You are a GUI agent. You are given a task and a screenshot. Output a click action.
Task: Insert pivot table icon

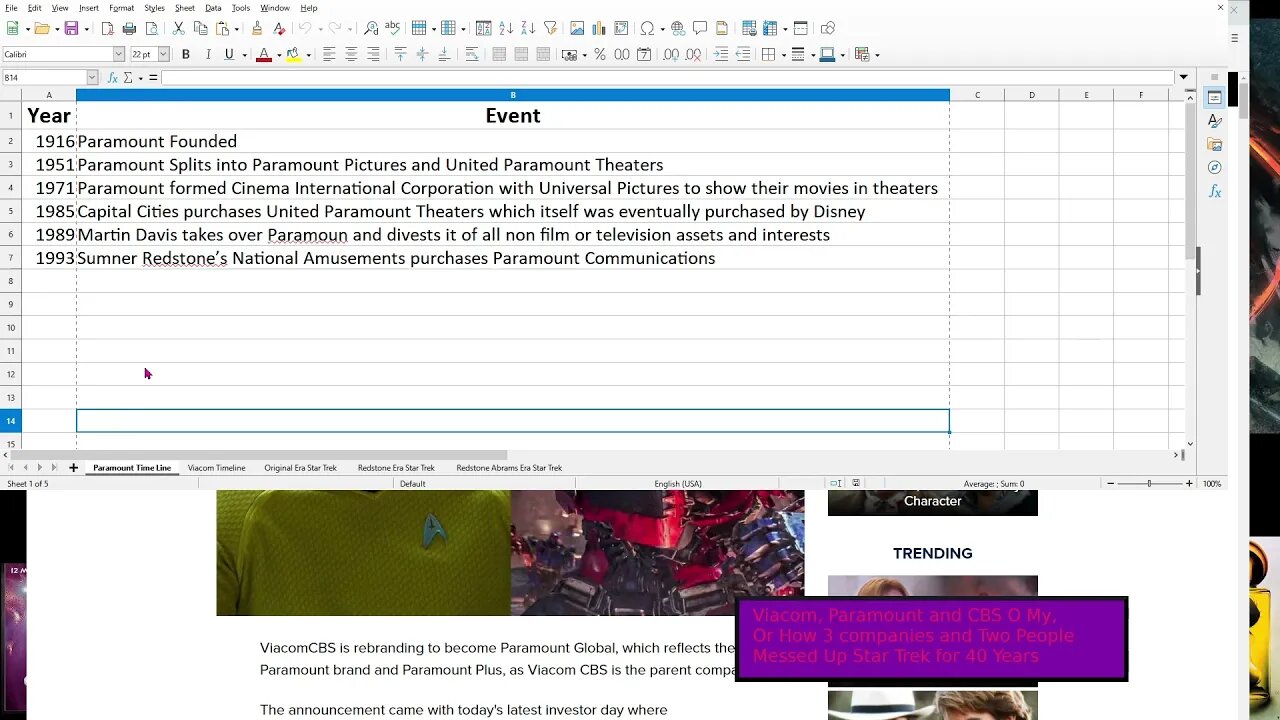coord(621,28)
